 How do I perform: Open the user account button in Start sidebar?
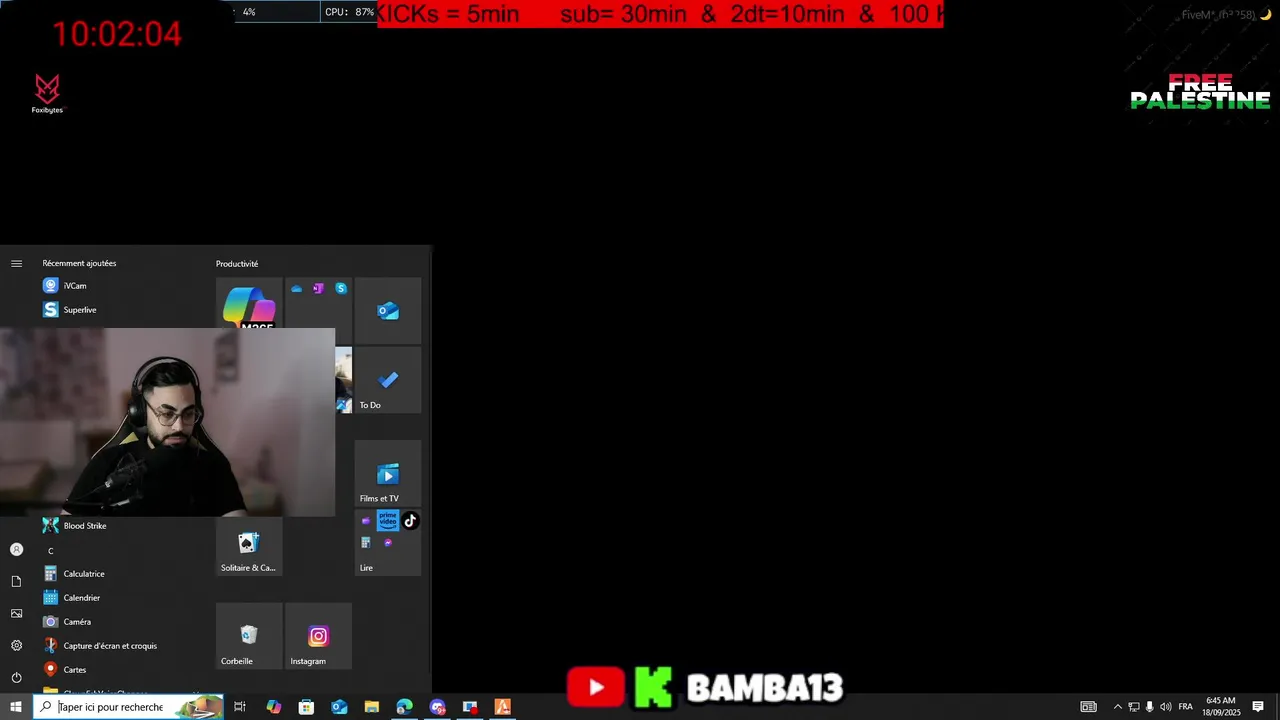16,550
